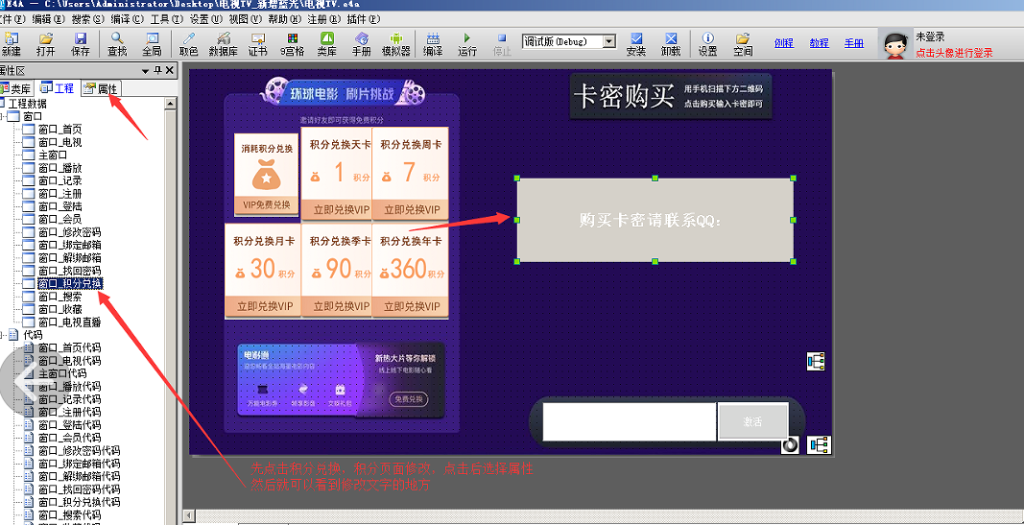Select 窗口_首页 in the project tree
This screenshot has height=525, width=1024.
click(59, 129)
